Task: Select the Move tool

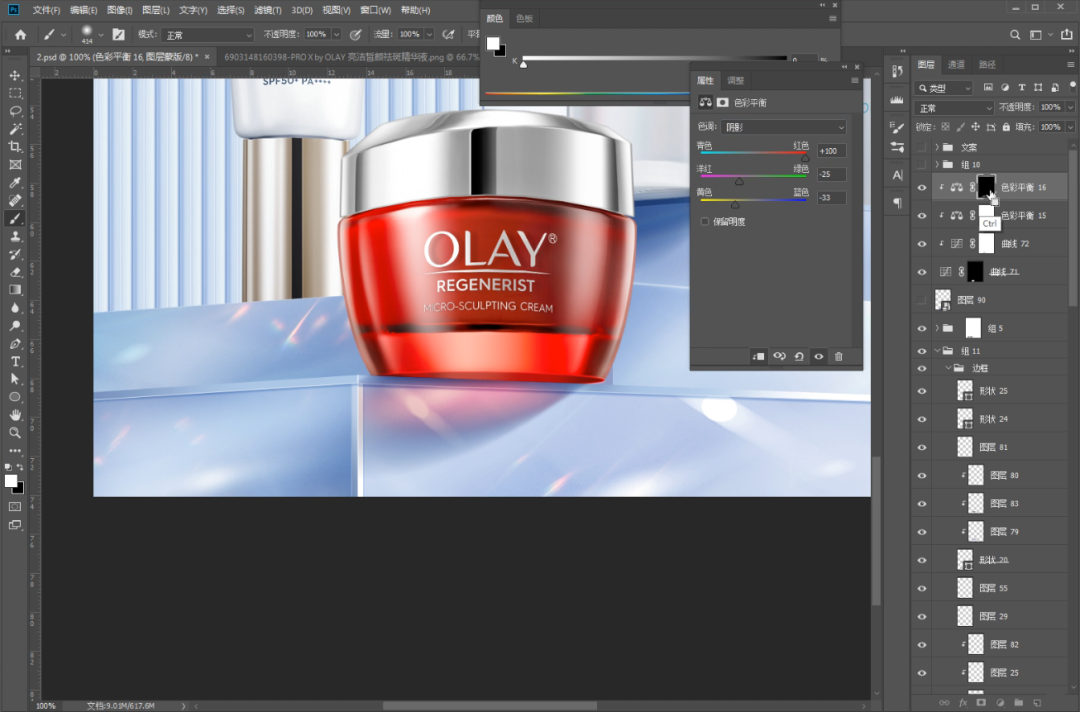Action: click(14, 75)
